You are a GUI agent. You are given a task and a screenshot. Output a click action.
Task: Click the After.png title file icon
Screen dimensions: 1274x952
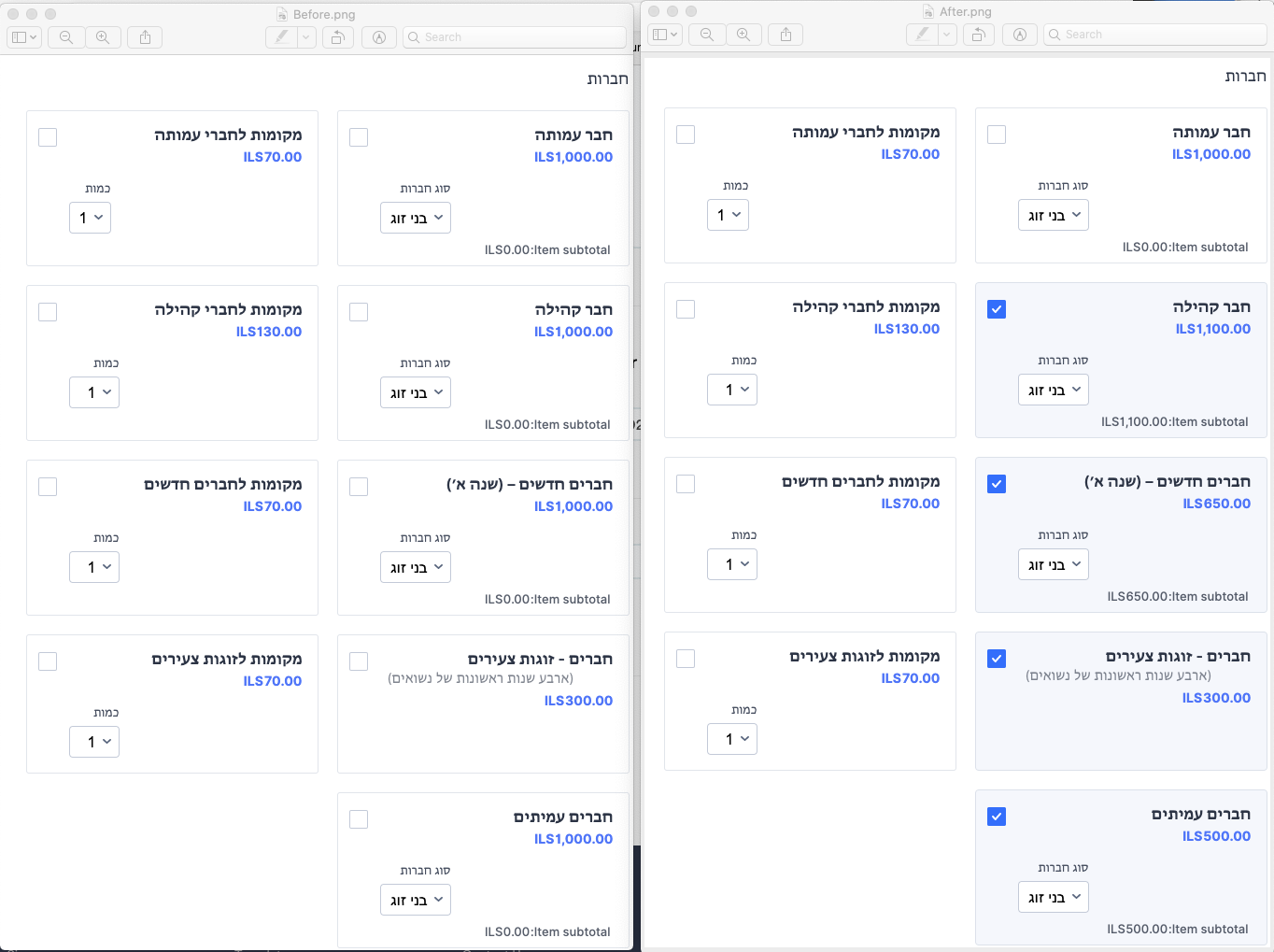click(928, 11)
